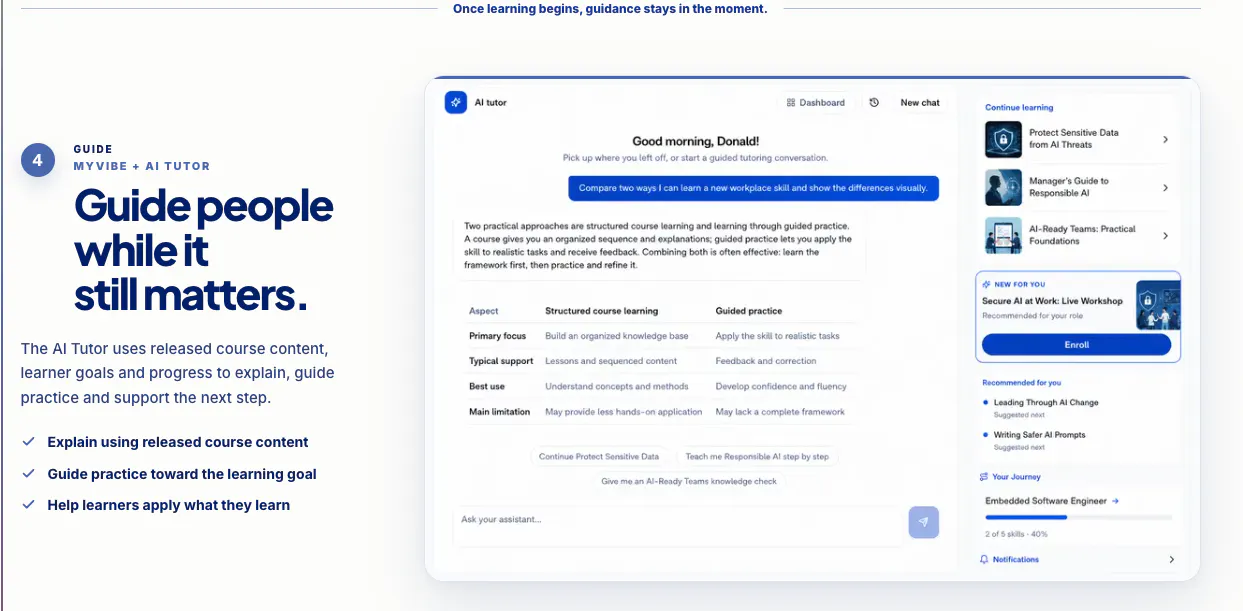Click the Recommended for you heading
The height and width of the screenshot is (611, 1243).
click(1021, 383)
